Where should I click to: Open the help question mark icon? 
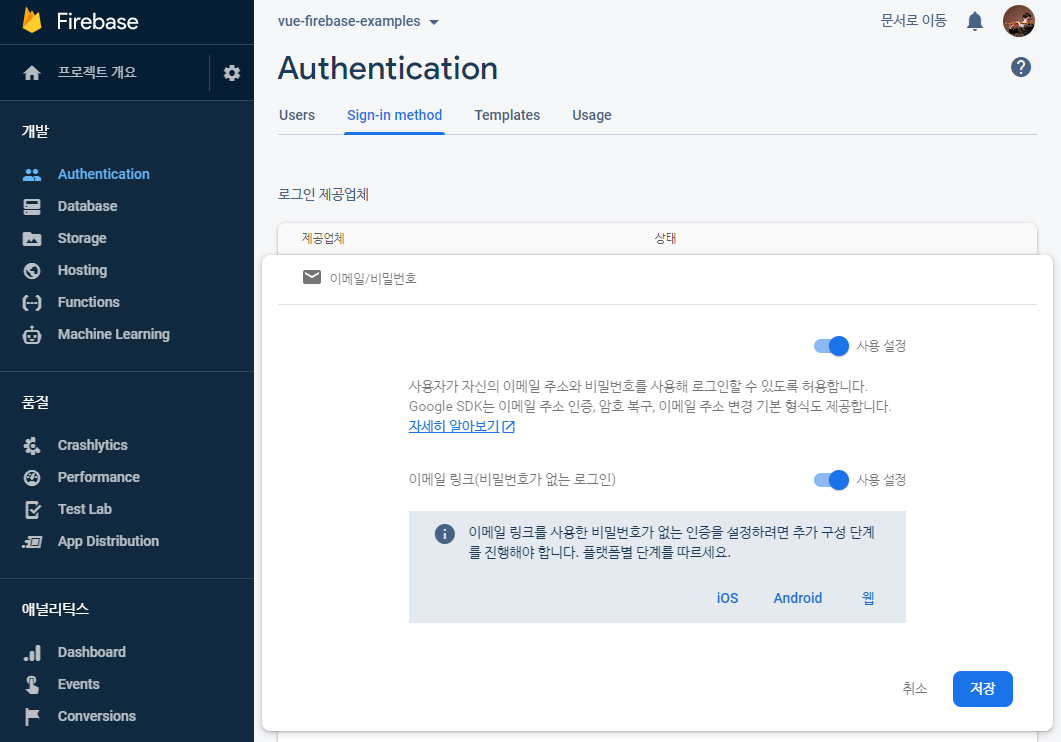1020,67
